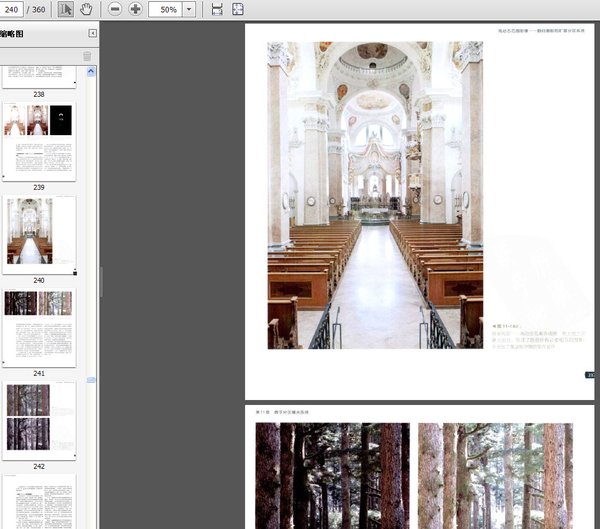Click the zoom in plus button
The image size is (600, 529).
point(135,9)
